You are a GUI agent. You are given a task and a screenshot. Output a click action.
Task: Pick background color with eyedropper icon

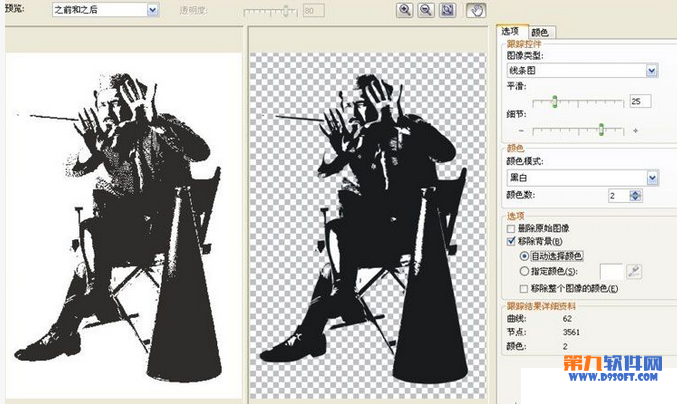[x=634, y=271]
